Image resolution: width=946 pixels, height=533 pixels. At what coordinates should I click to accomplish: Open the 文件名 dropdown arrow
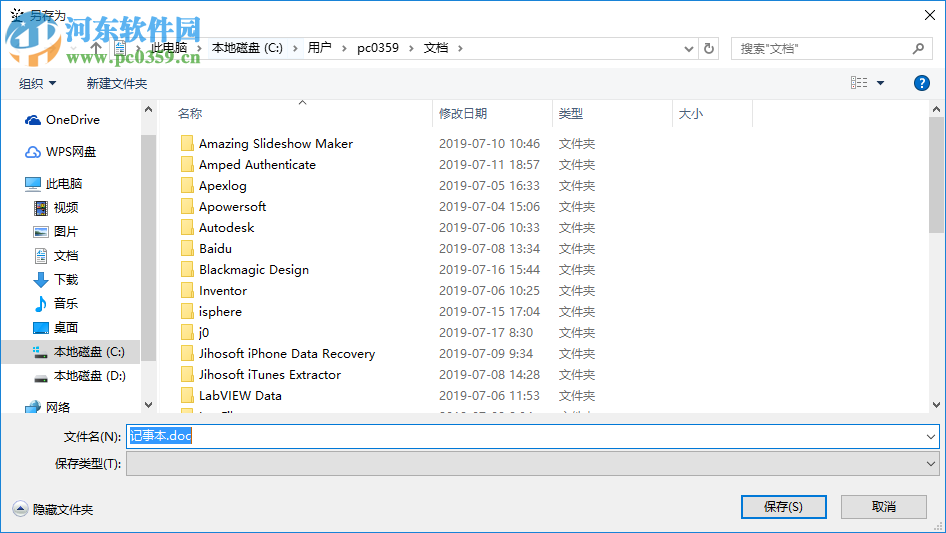click(930, 436)
